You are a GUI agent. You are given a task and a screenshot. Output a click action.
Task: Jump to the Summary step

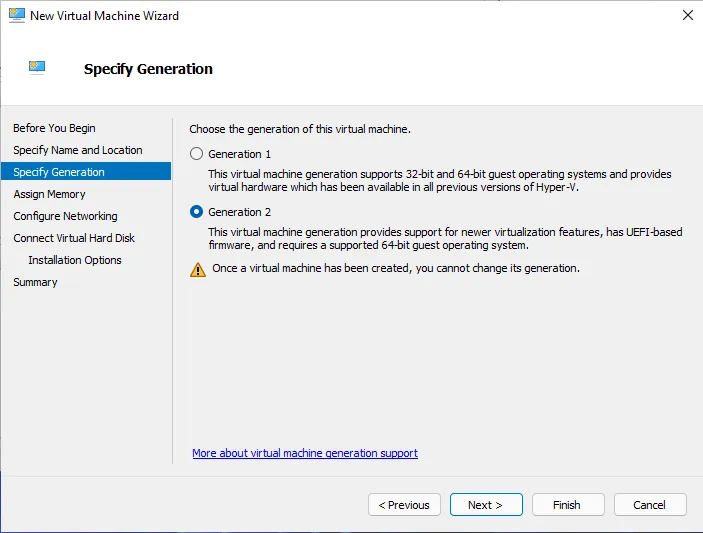point(35,282)
